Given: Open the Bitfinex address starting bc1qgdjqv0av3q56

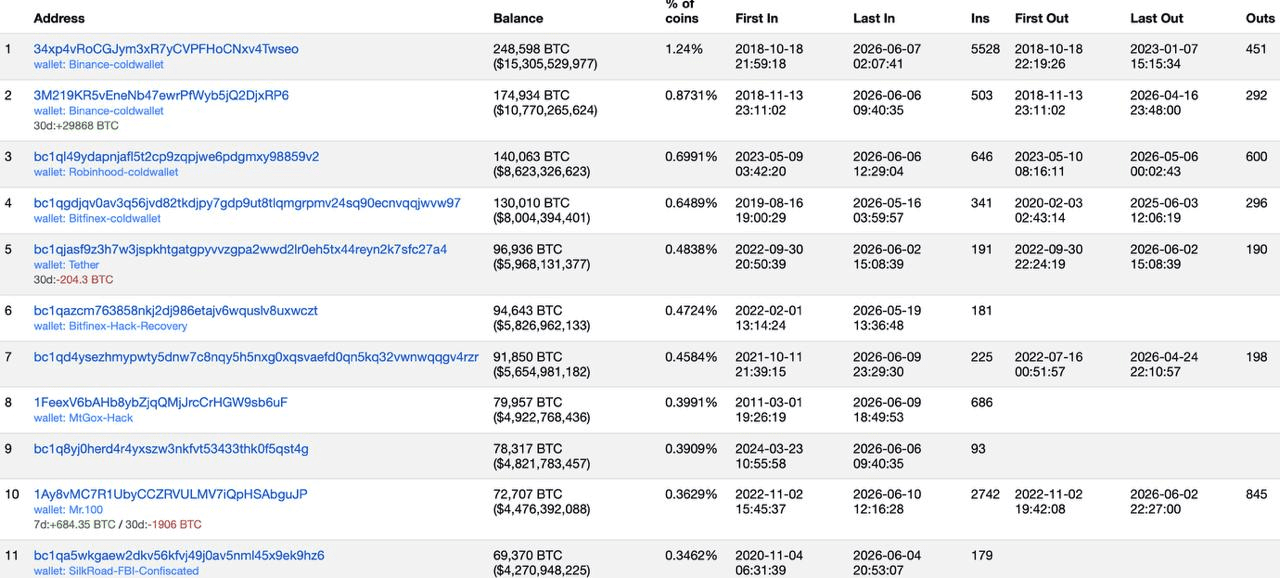Looking at the screenshot, I should click(247, 203).
